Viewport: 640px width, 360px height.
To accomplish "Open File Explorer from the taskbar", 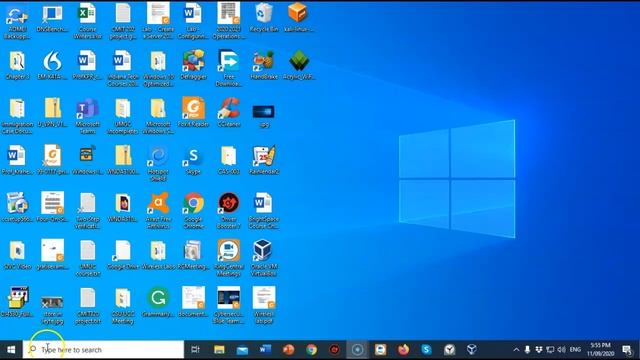I will click(x=219, y=350).
